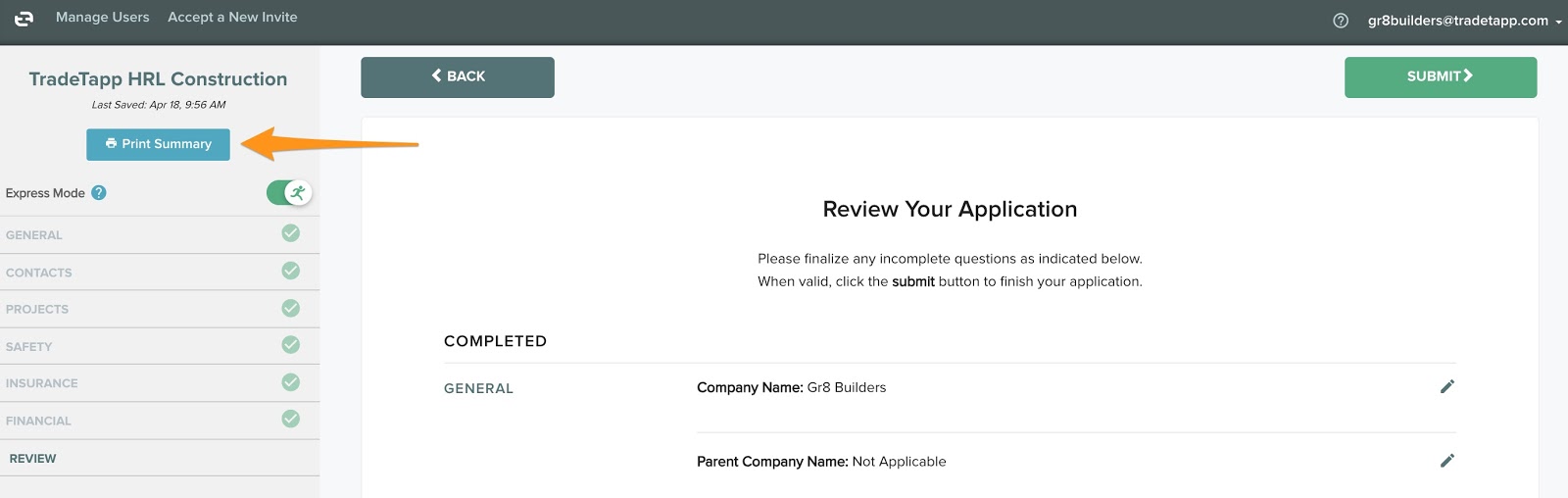
Task: Click the Express Mode info icon
Action: (99, 193)
